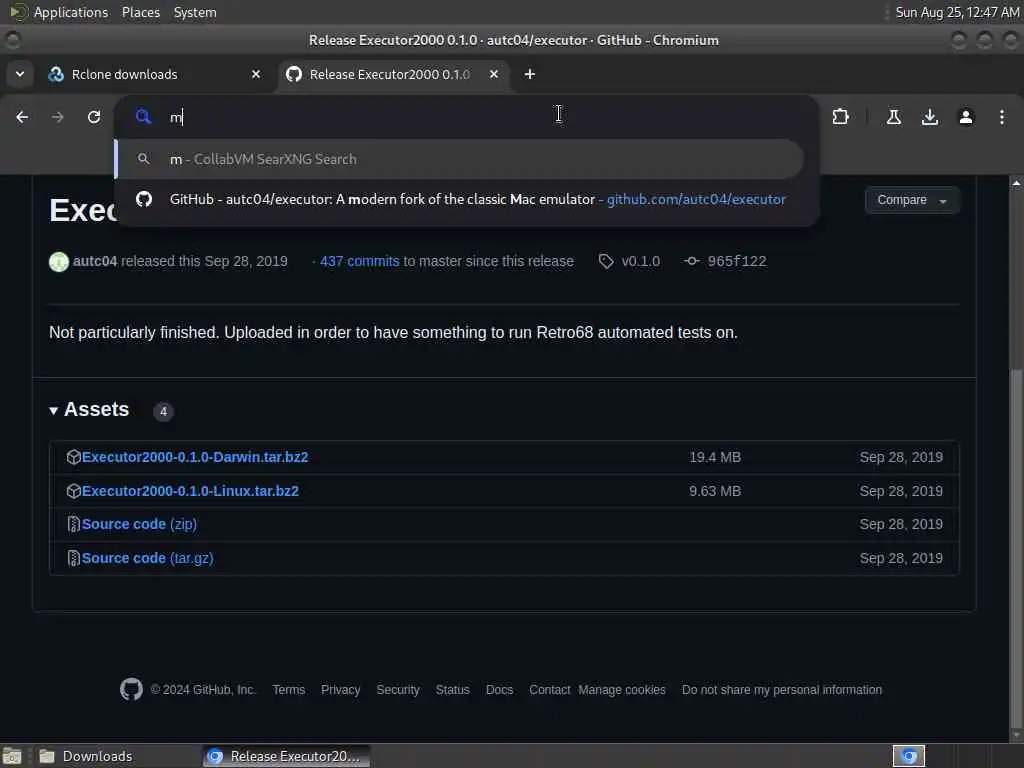Download Executor2000-0.1.0-Darwin.tar.bz2
Viewport: 1024px width, 768px height.
195,457
